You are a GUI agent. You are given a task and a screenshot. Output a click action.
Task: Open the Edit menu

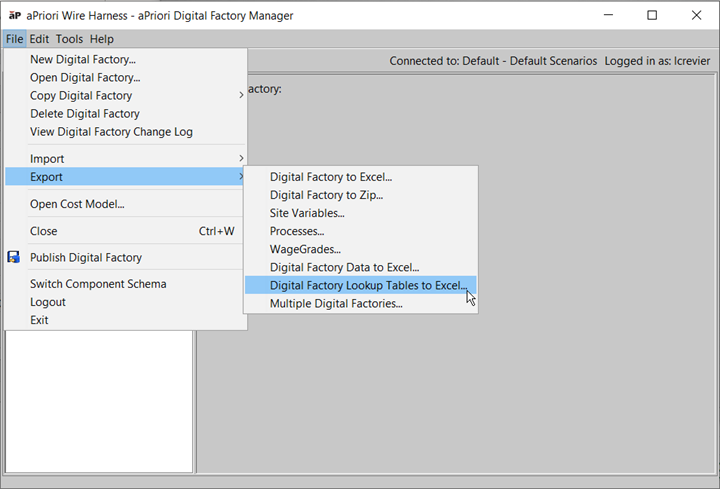click(39, 39)
